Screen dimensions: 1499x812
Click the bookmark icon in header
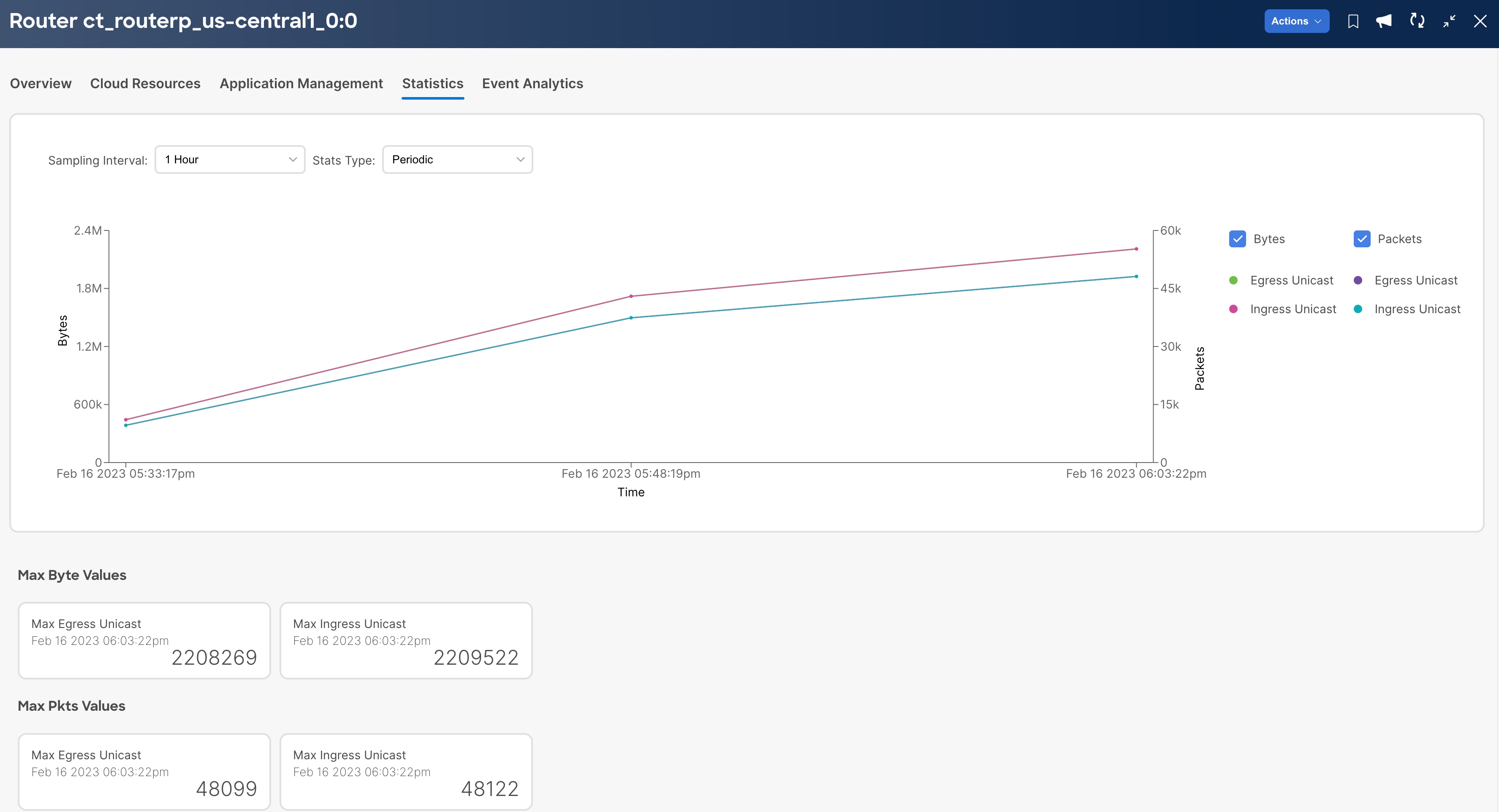tap(1353, 22)
